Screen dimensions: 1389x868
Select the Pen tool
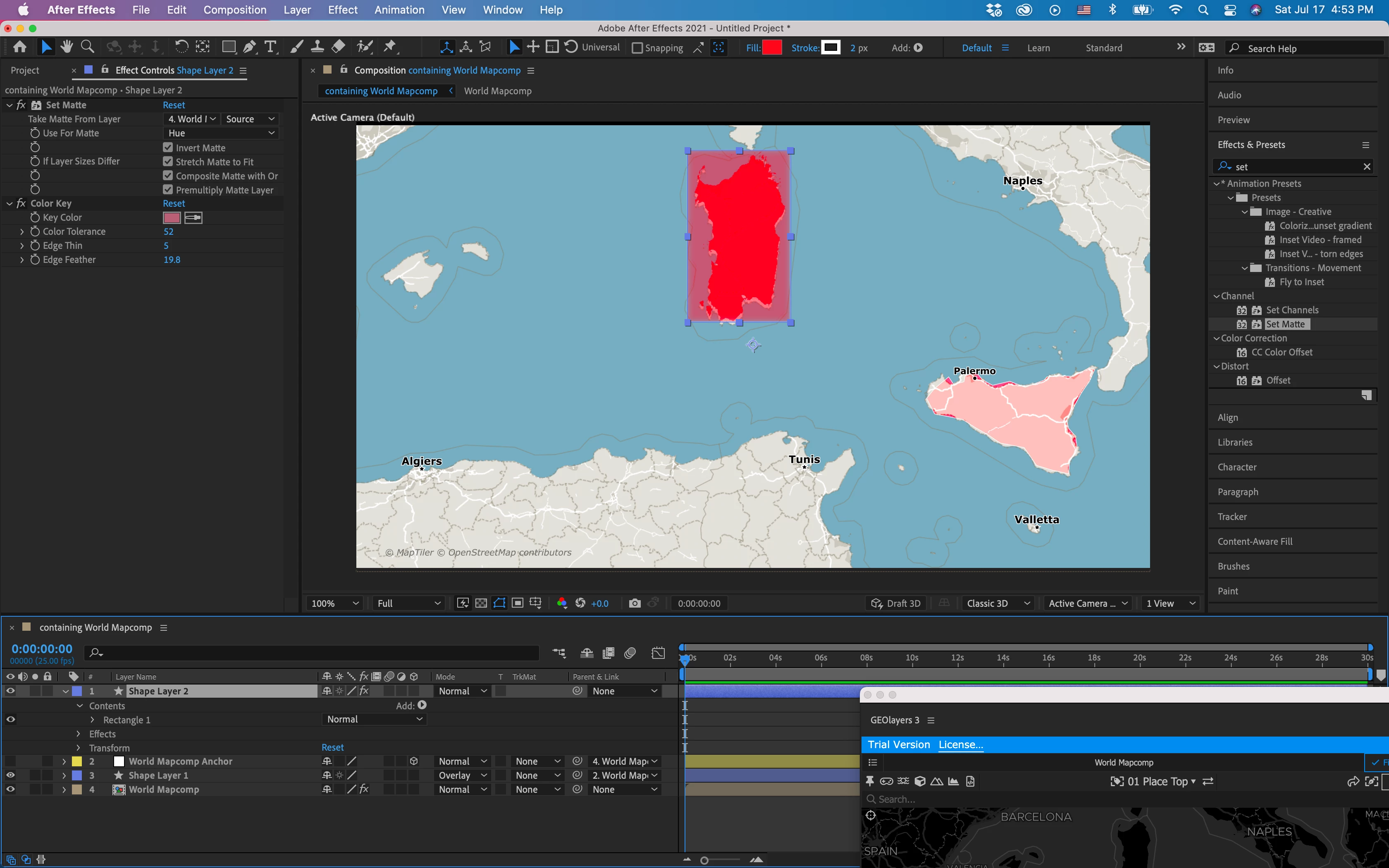coord(250,47)
